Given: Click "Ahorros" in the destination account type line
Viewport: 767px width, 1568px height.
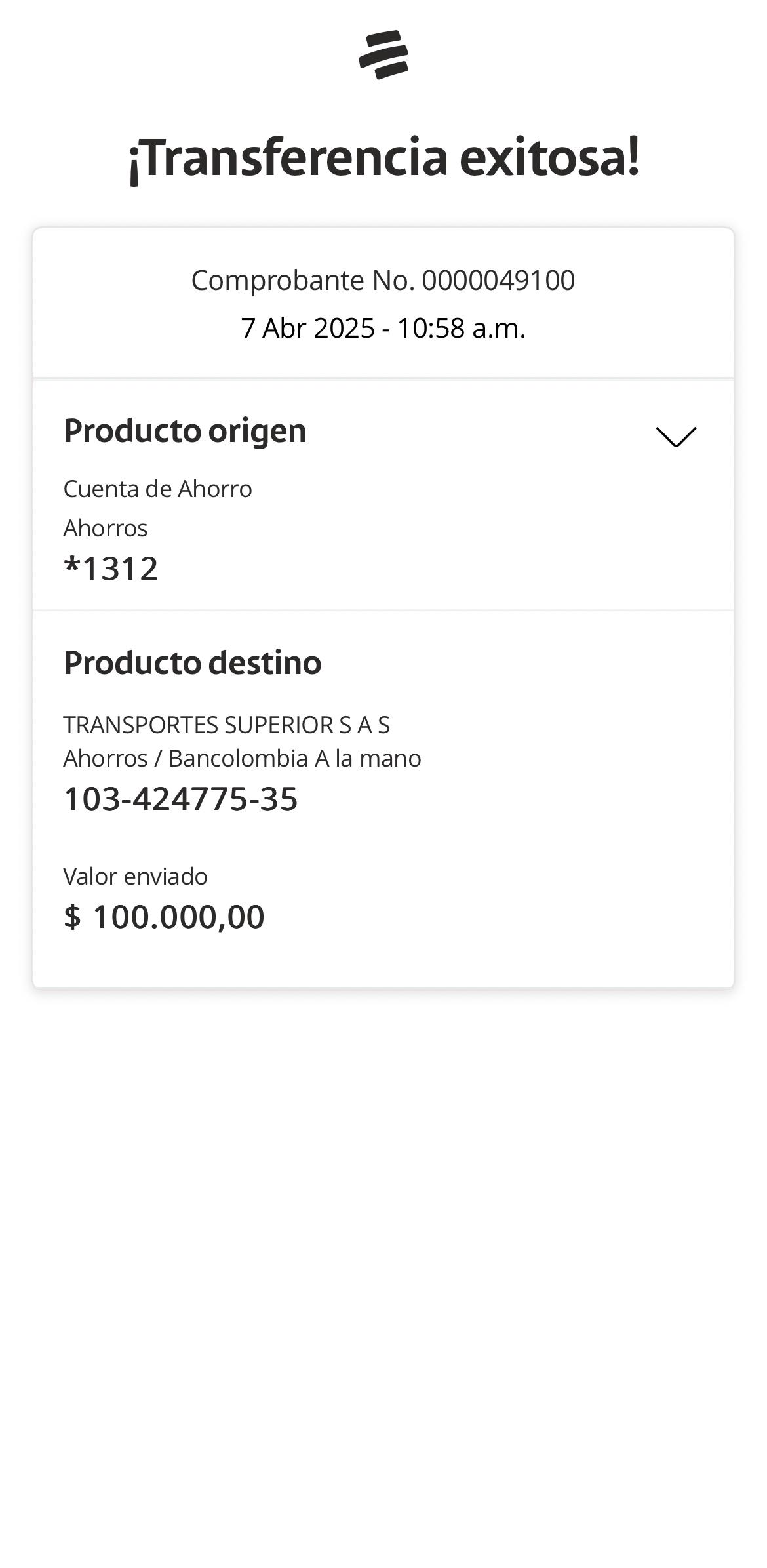Looking at the screenshot, I should [x=106, y=759].
